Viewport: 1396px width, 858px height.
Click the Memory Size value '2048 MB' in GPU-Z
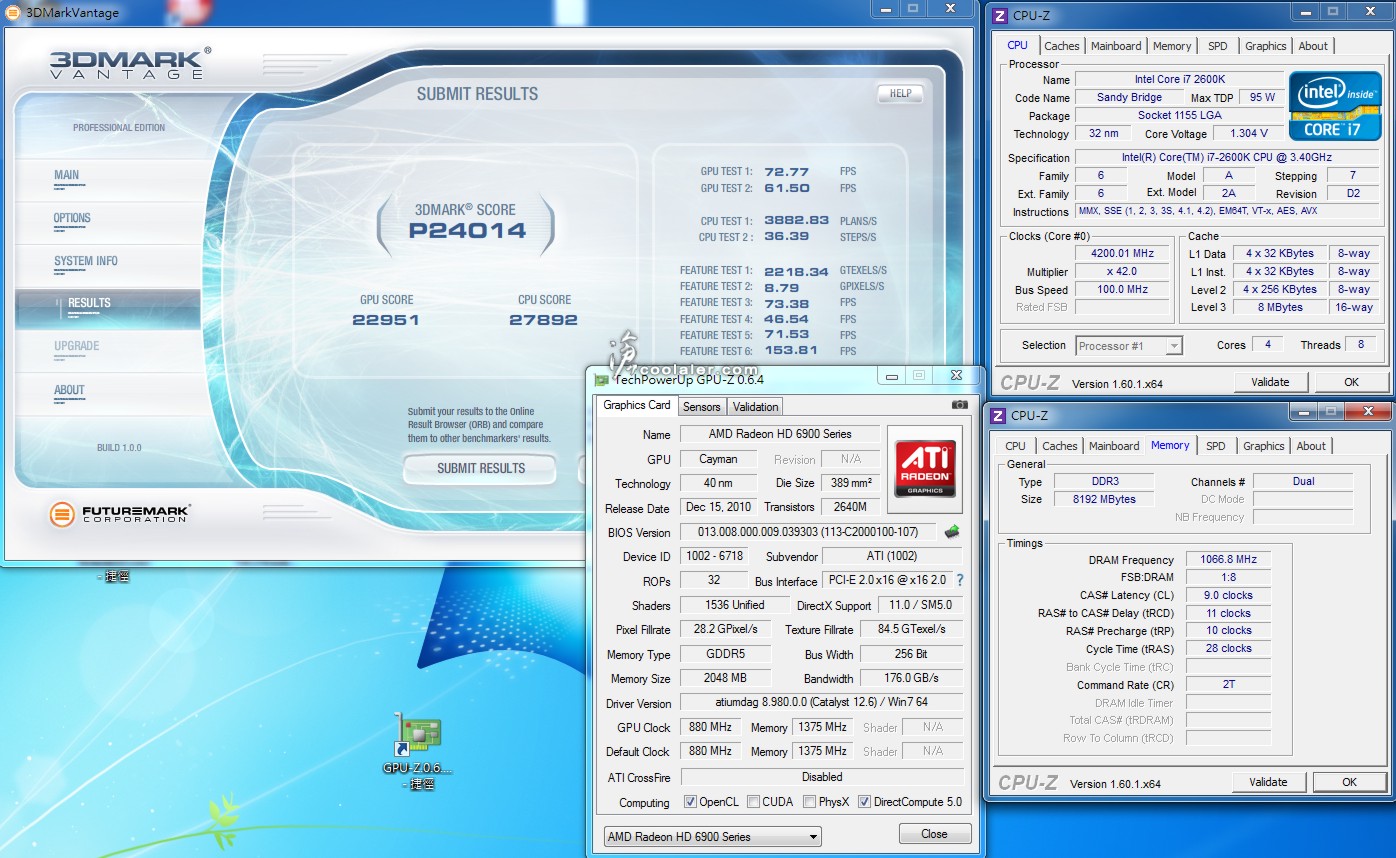click(x=725, y=678)
